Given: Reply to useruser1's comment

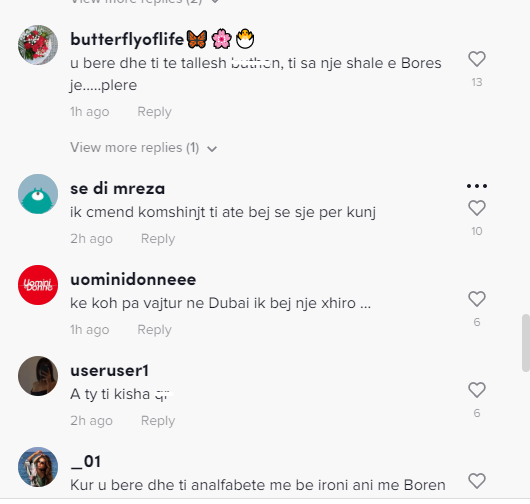Looking at the screenshot, I should pos(158,421).
